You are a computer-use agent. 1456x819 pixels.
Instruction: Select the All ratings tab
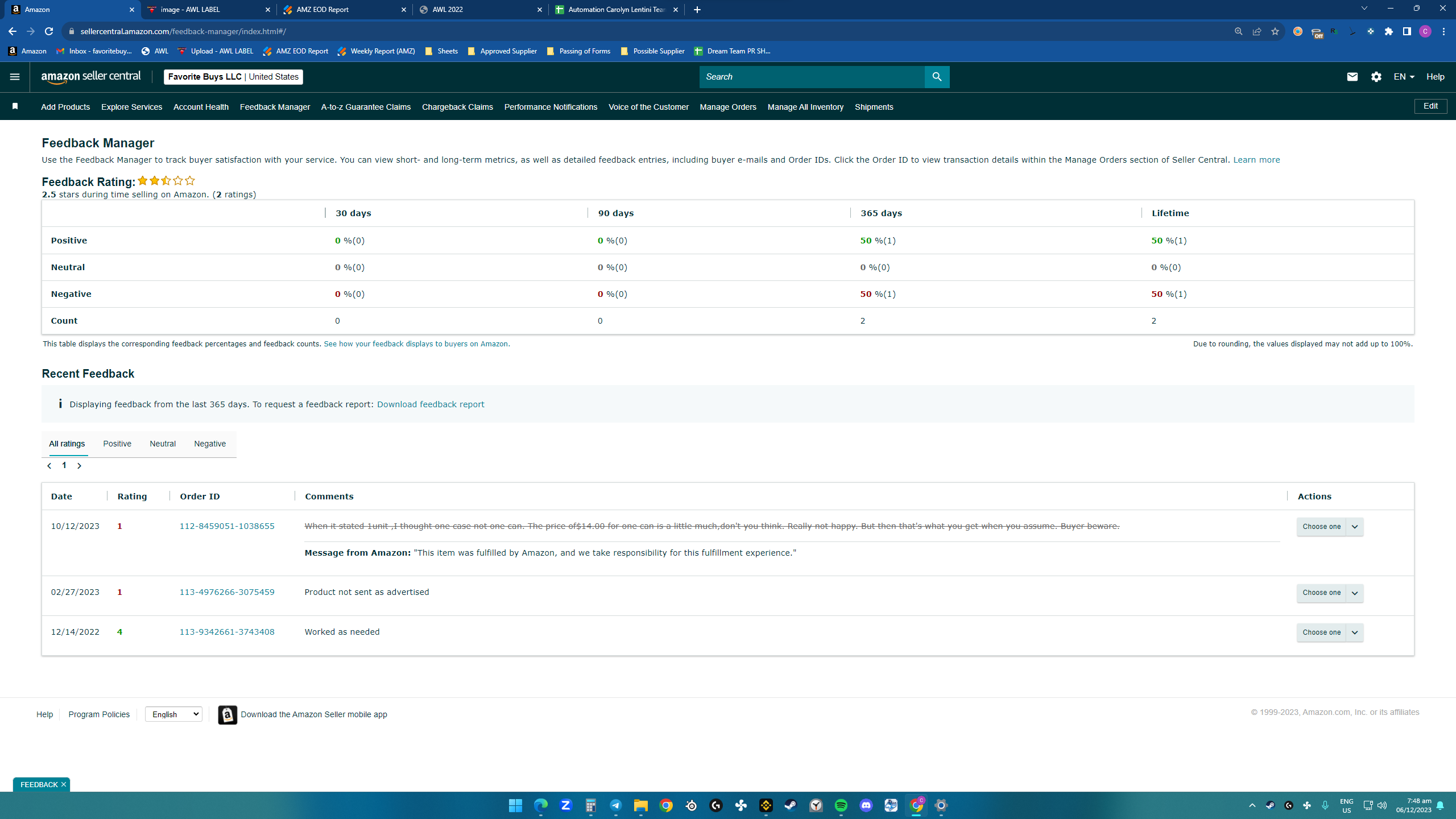[67, 444]
